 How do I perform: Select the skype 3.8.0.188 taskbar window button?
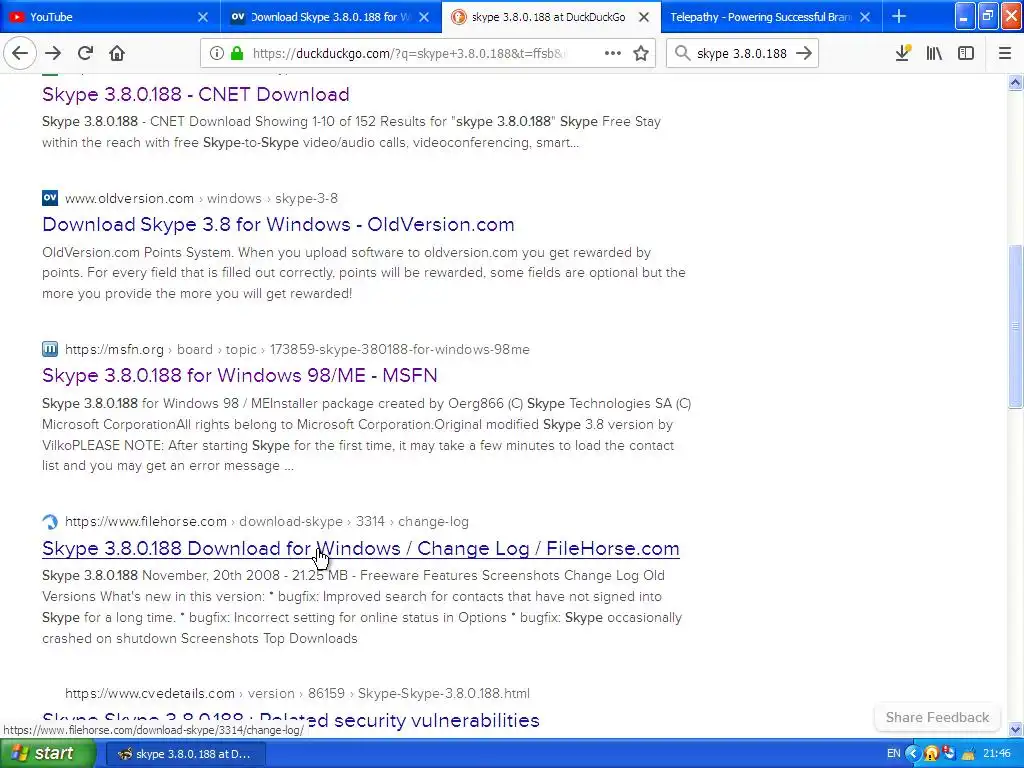[186, 754]
